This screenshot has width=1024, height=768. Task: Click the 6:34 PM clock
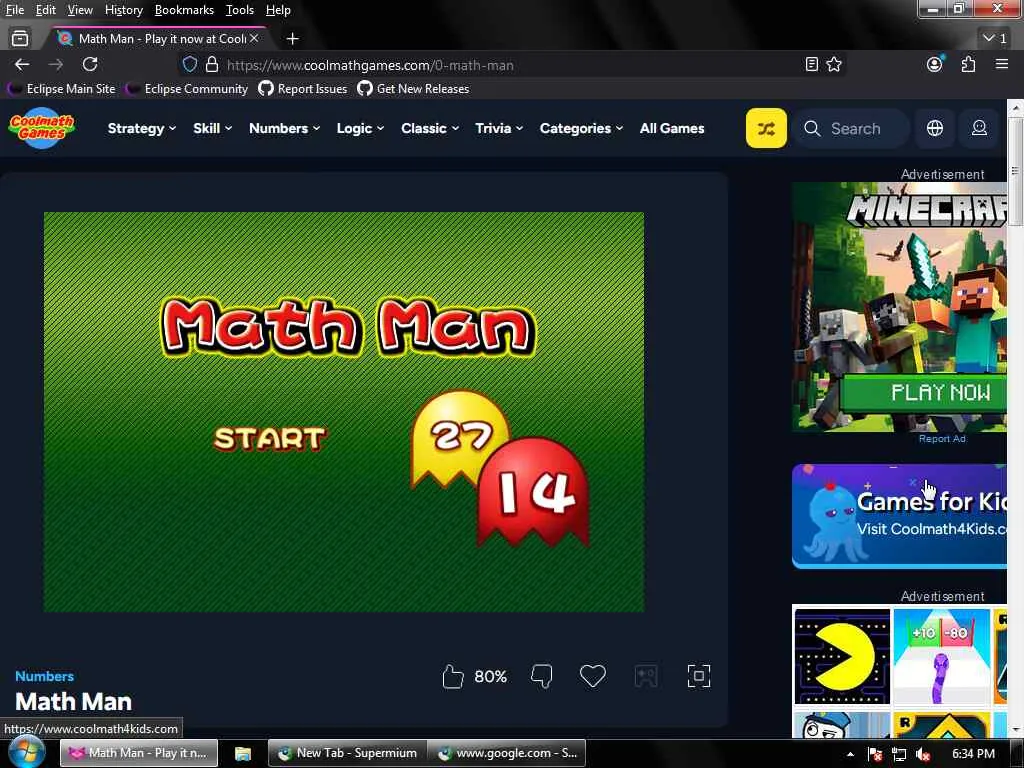coord(973,754)
